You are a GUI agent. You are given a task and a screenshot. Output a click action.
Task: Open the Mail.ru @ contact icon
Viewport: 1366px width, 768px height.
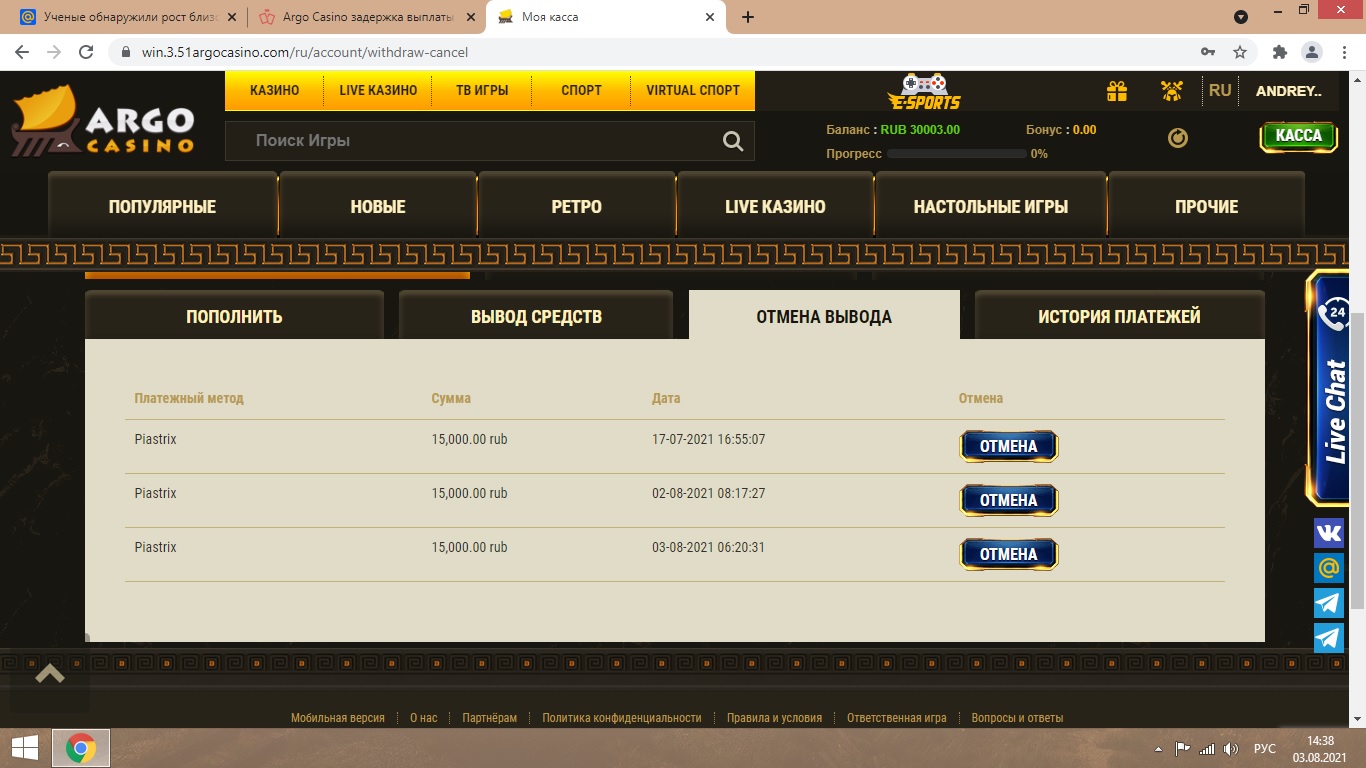click(x=1329, y=568)
